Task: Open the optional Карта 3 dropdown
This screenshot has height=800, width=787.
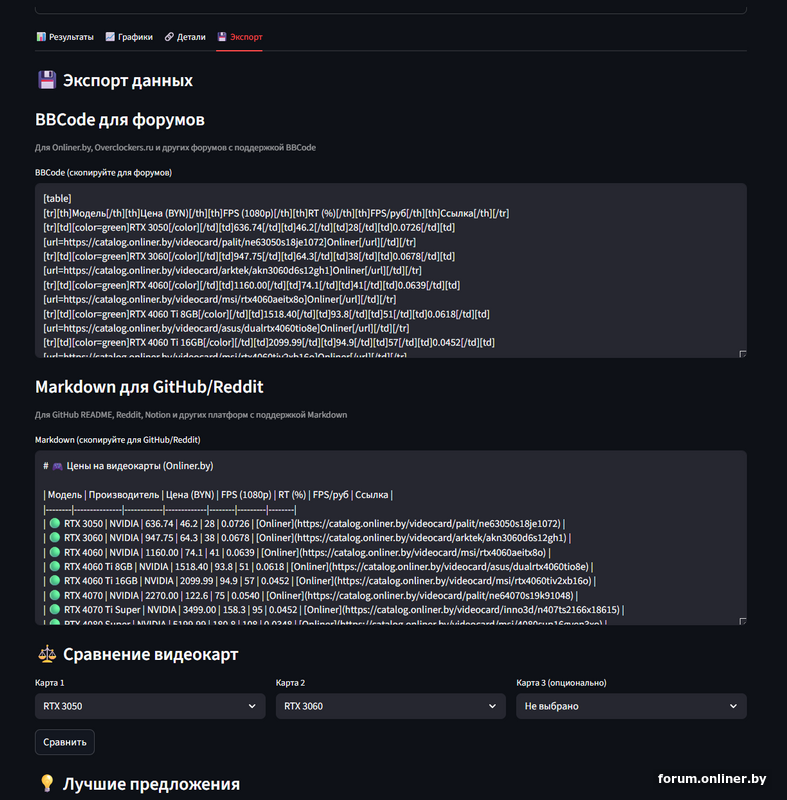Action: (631, 706)
